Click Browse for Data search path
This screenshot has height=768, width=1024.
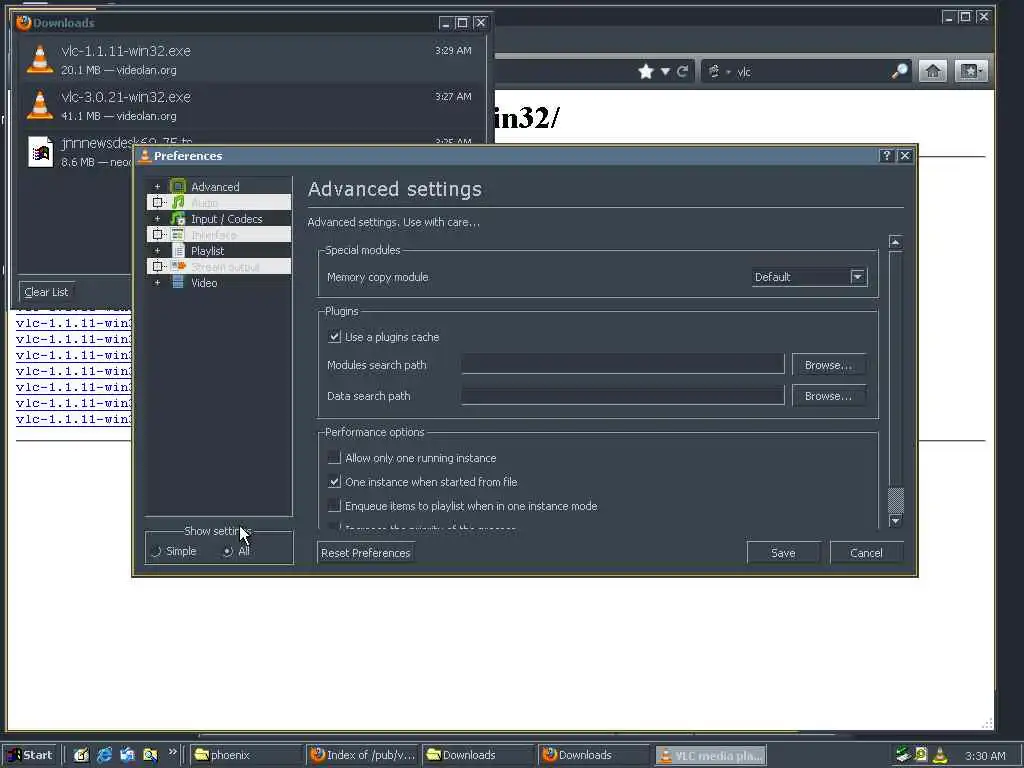coord(829,396)
